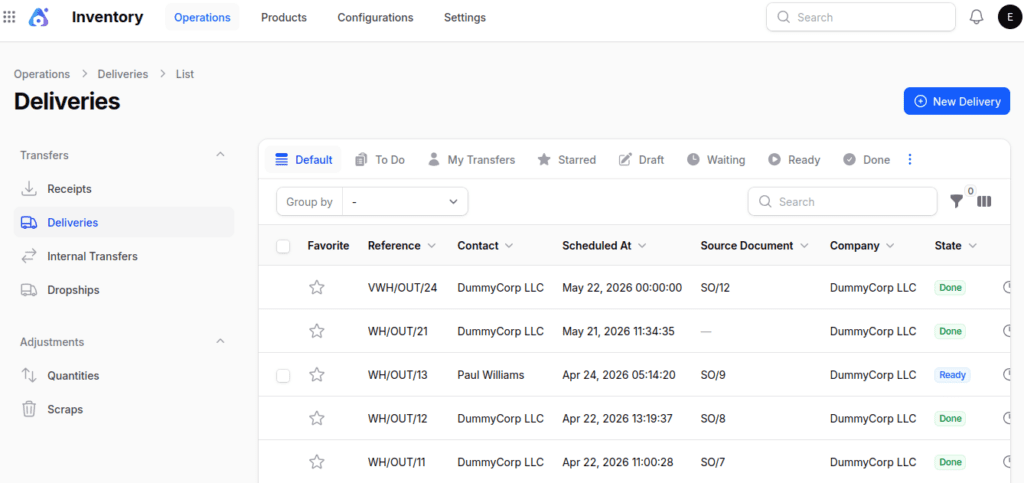Sort by Source Document column chevron
The image size is (1024, 483).
804,246
